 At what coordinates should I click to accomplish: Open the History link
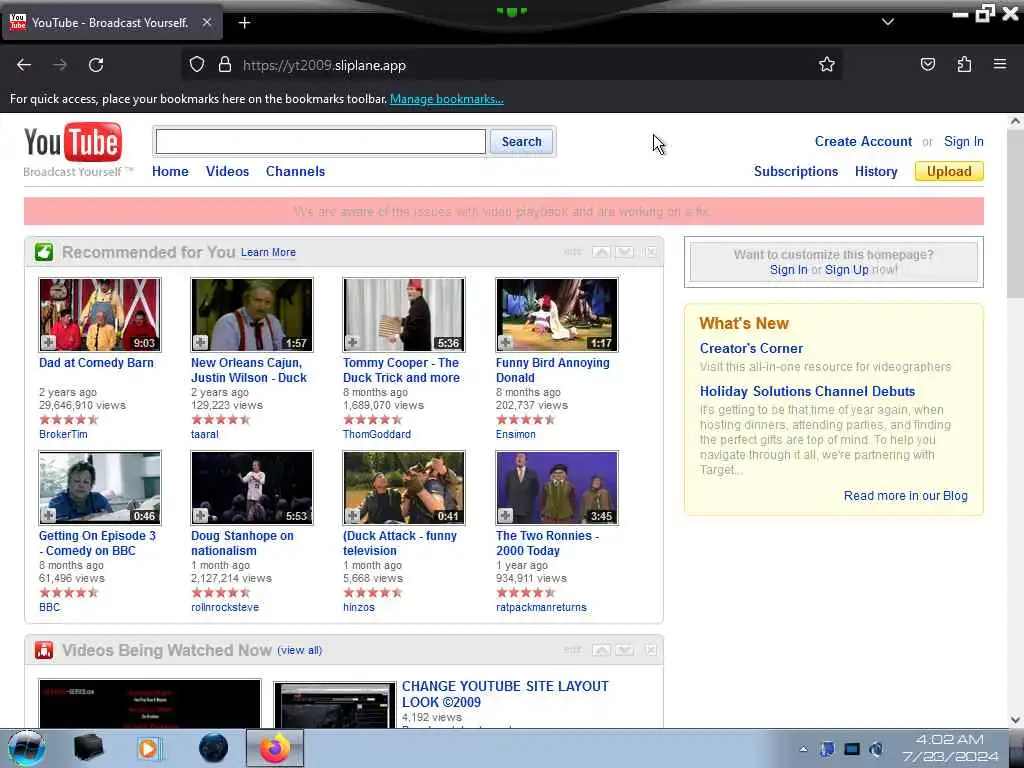click(x=876, y=171)
